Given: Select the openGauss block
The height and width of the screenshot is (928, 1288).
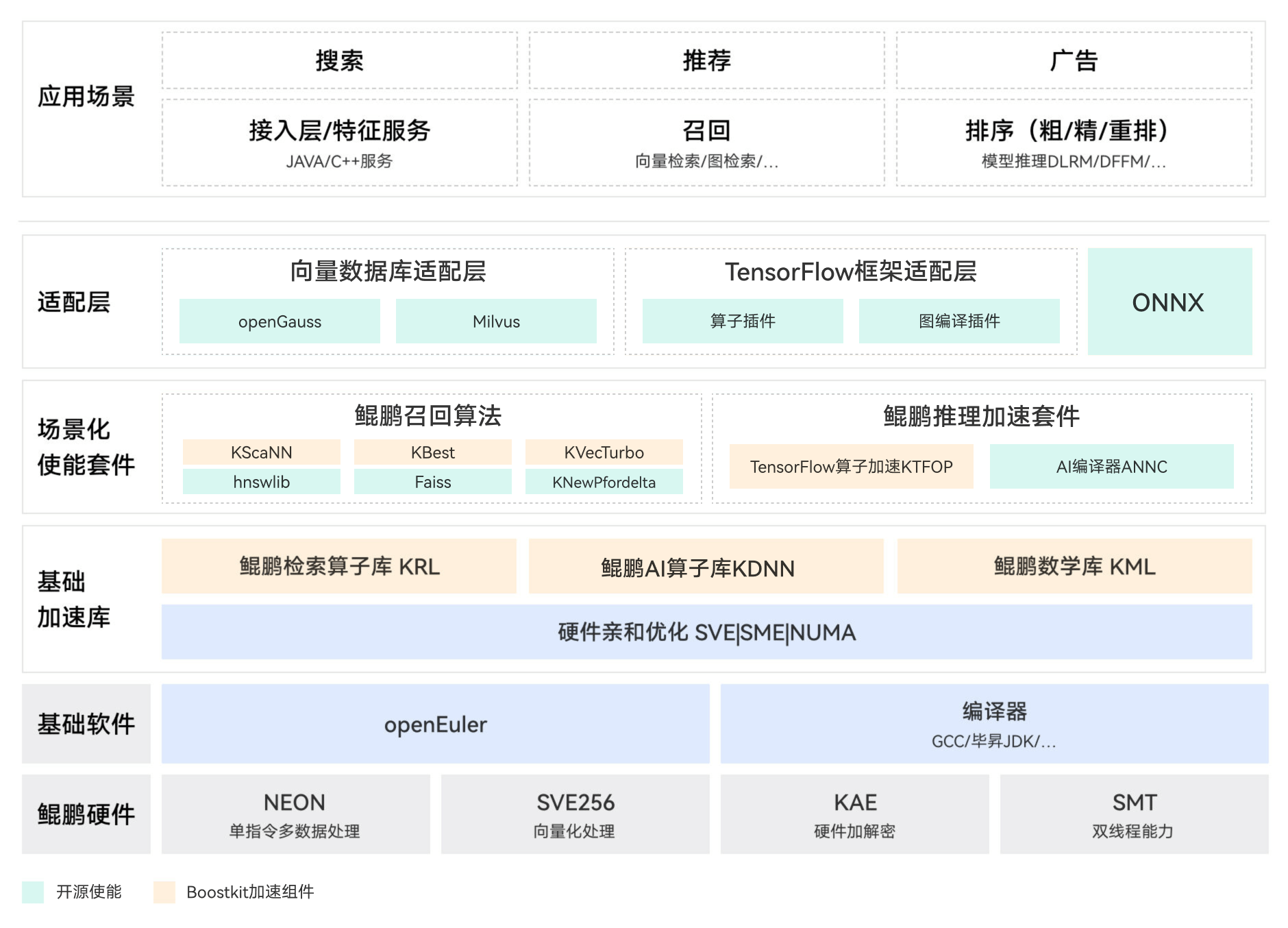Looking at the screenshot, I should 280,321.
